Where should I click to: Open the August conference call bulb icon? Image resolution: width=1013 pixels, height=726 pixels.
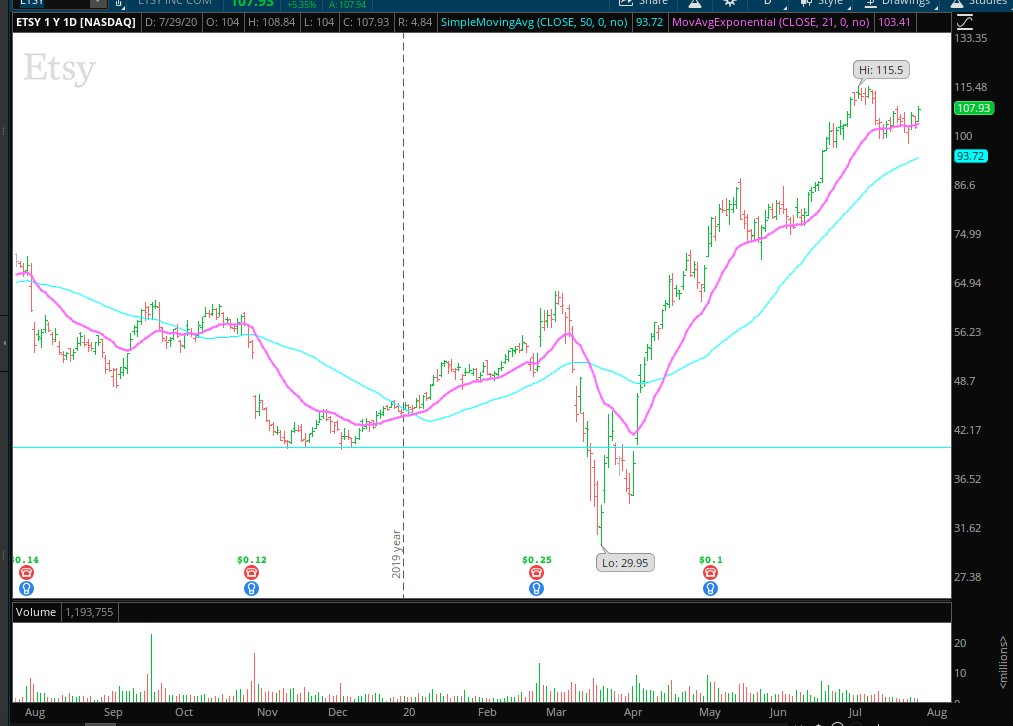[26, 588]
